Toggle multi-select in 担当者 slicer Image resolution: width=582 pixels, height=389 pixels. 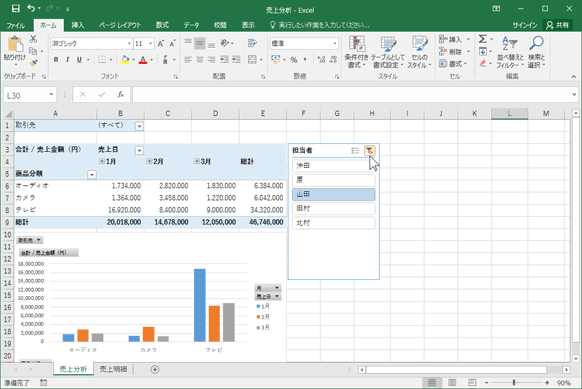tap(355, 151)
